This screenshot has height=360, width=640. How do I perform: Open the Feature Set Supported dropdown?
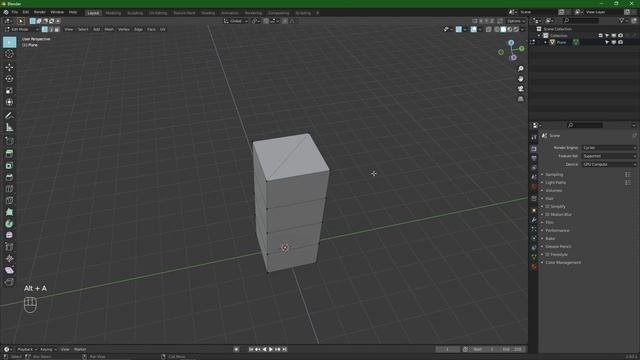coord(609,156)
